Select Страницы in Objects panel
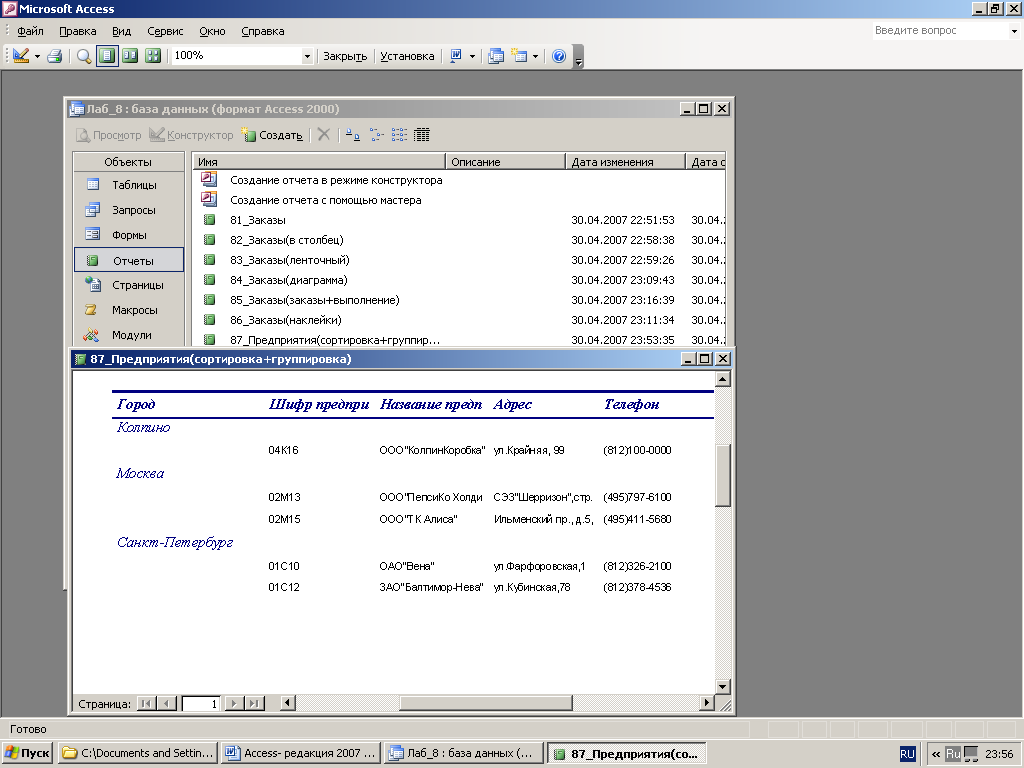The image size is (1024, 768). [128, 285]
